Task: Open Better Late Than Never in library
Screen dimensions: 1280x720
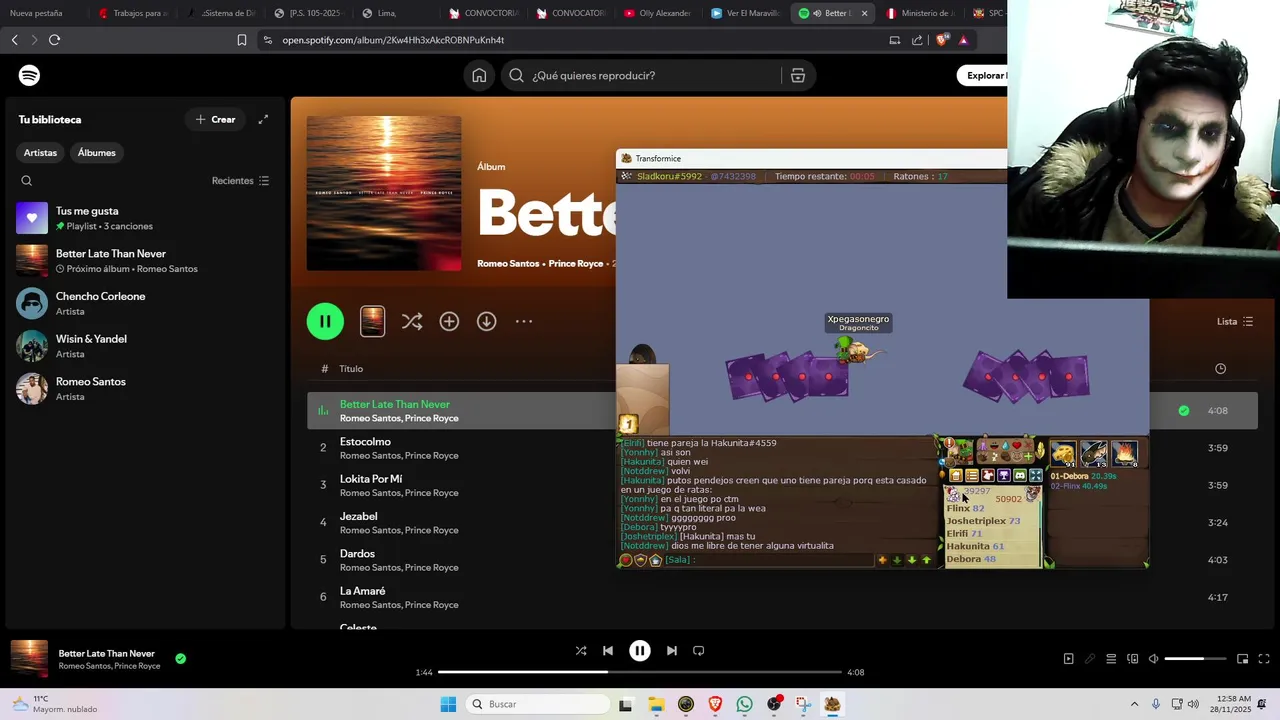Action: click(x=145, y=261)
